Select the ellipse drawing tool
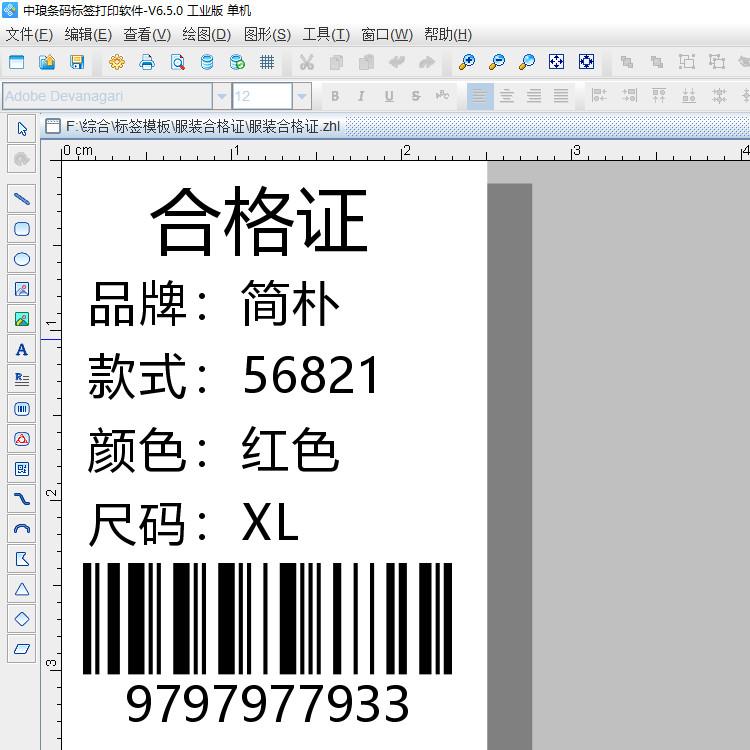 tap(22, 259)
